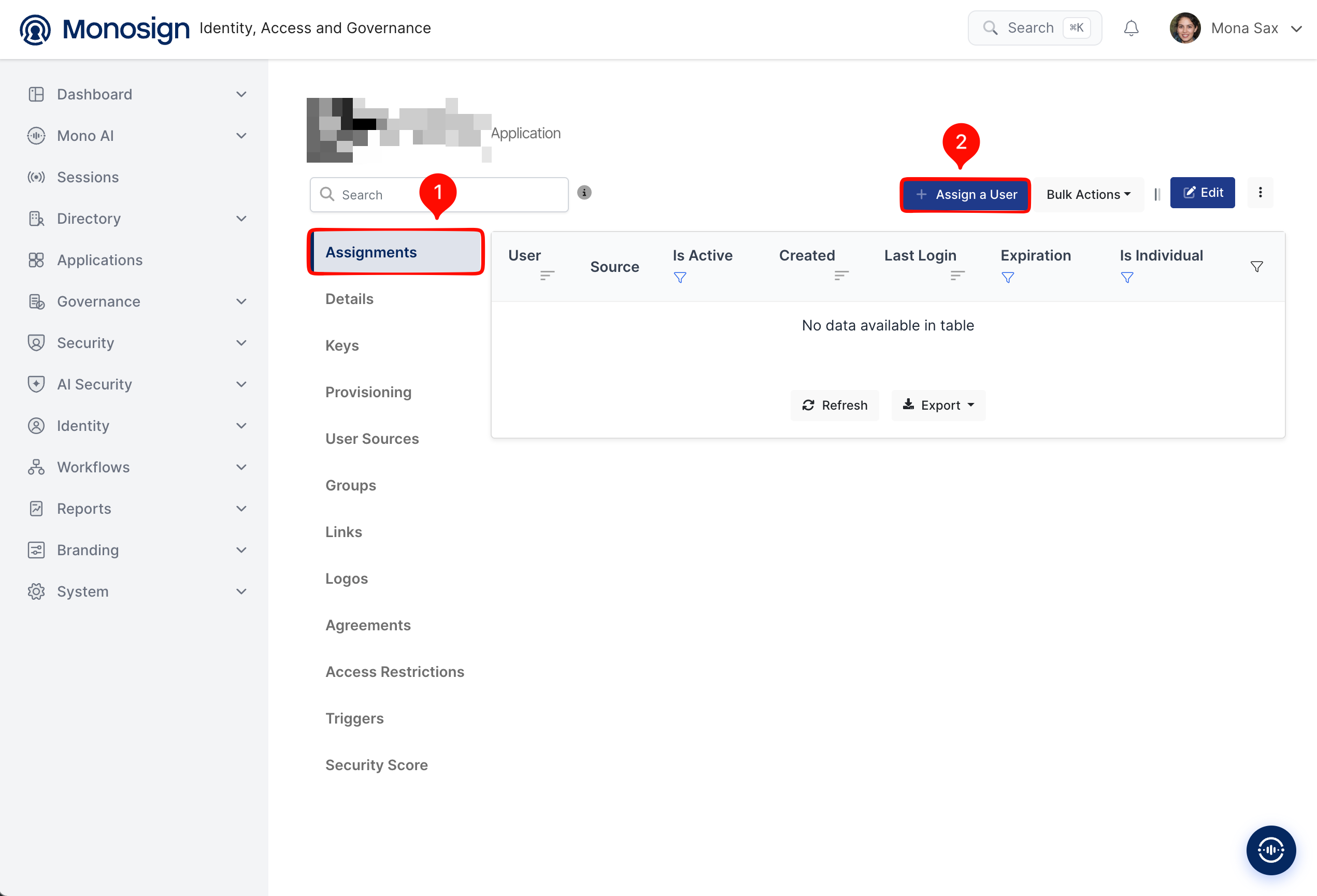This screenshot has height=896, width=1317.
Task: Open the three-dot more options menu
Action: click(x=1260, y=193)
